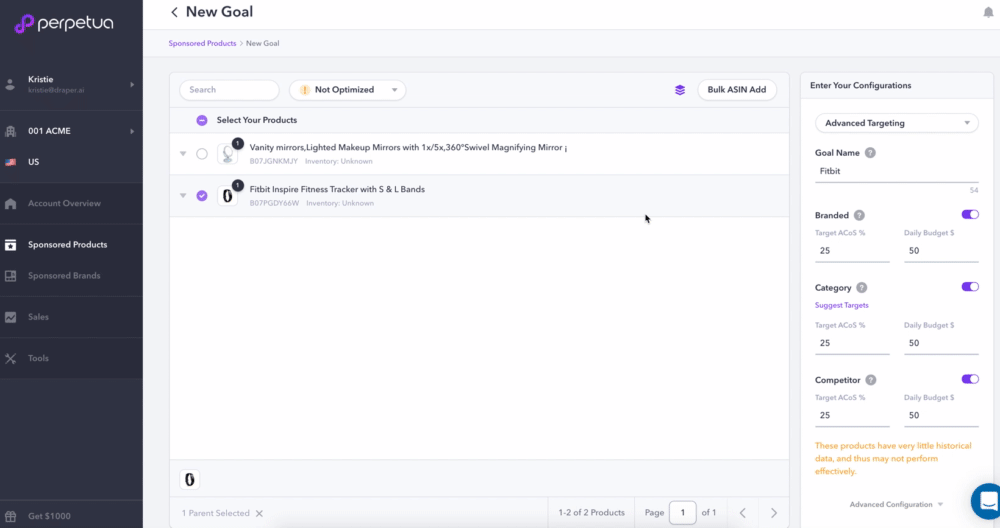The image size is (1000, 528).
Task: Open the notifications bell
Action: 988,12
